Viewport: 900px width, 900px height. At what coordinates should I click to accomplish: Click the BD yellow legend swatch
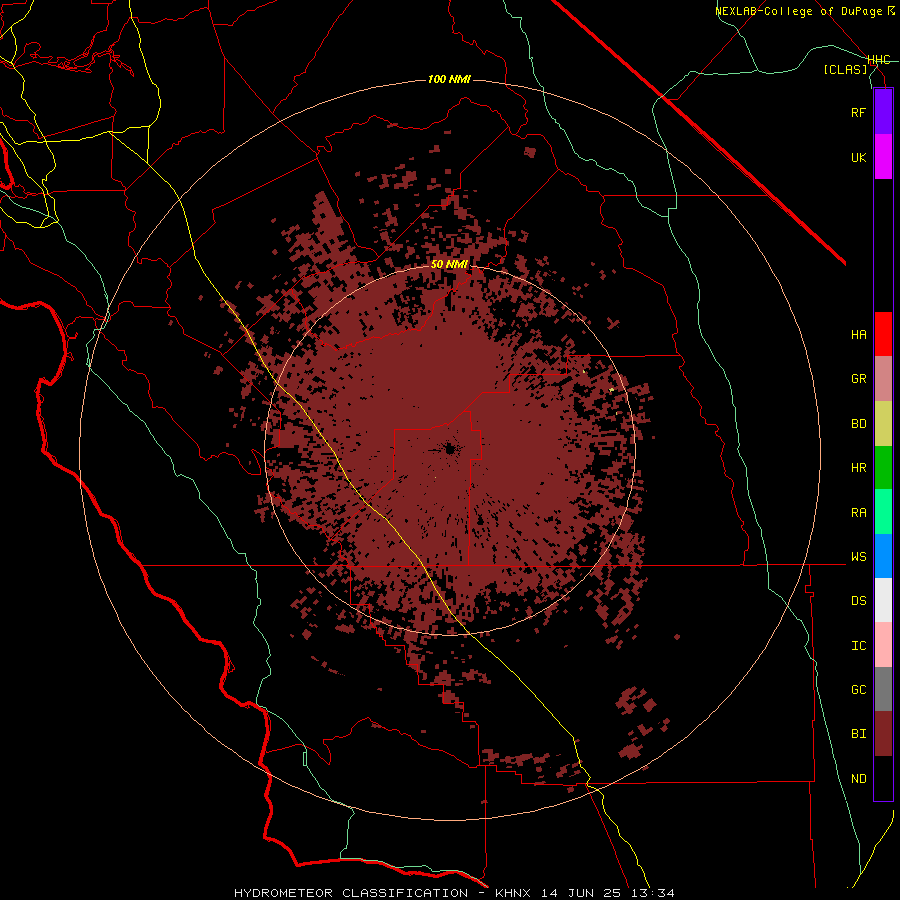(883, 424)
